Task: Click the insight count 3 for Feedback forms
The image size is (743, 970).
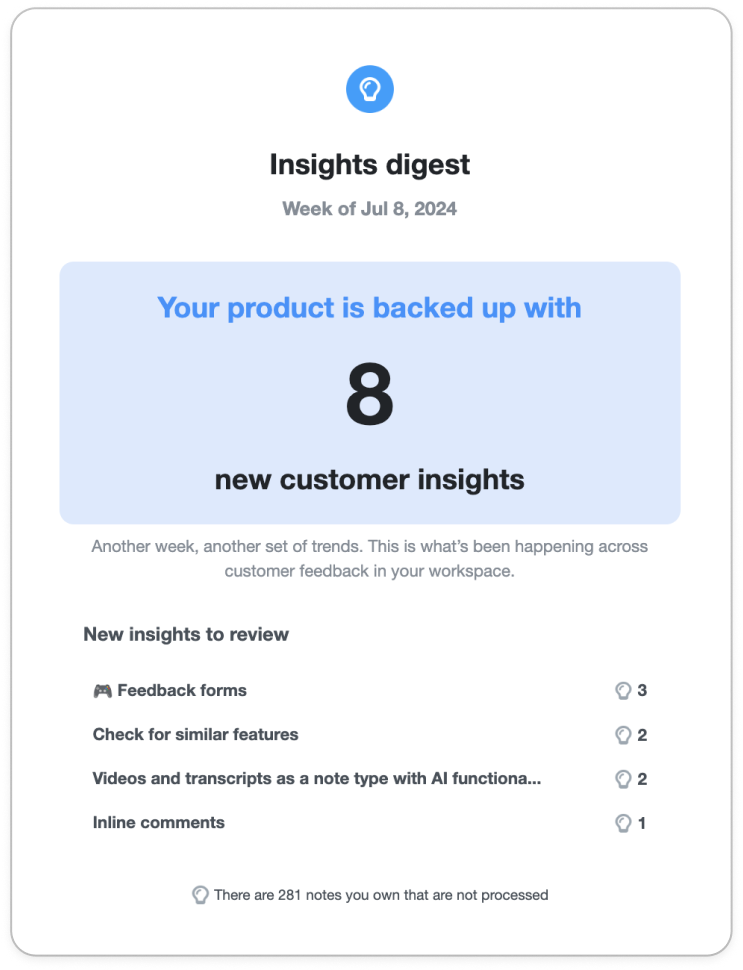Action: [642, 690]
